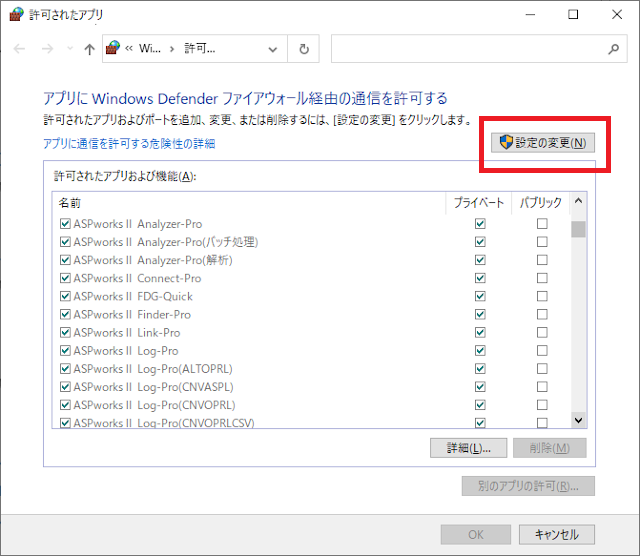This screenshot has width=640, height=556.
Task: Toggle public checkbox for Analyzer-Pro first row
Action: tap(542, 224)
